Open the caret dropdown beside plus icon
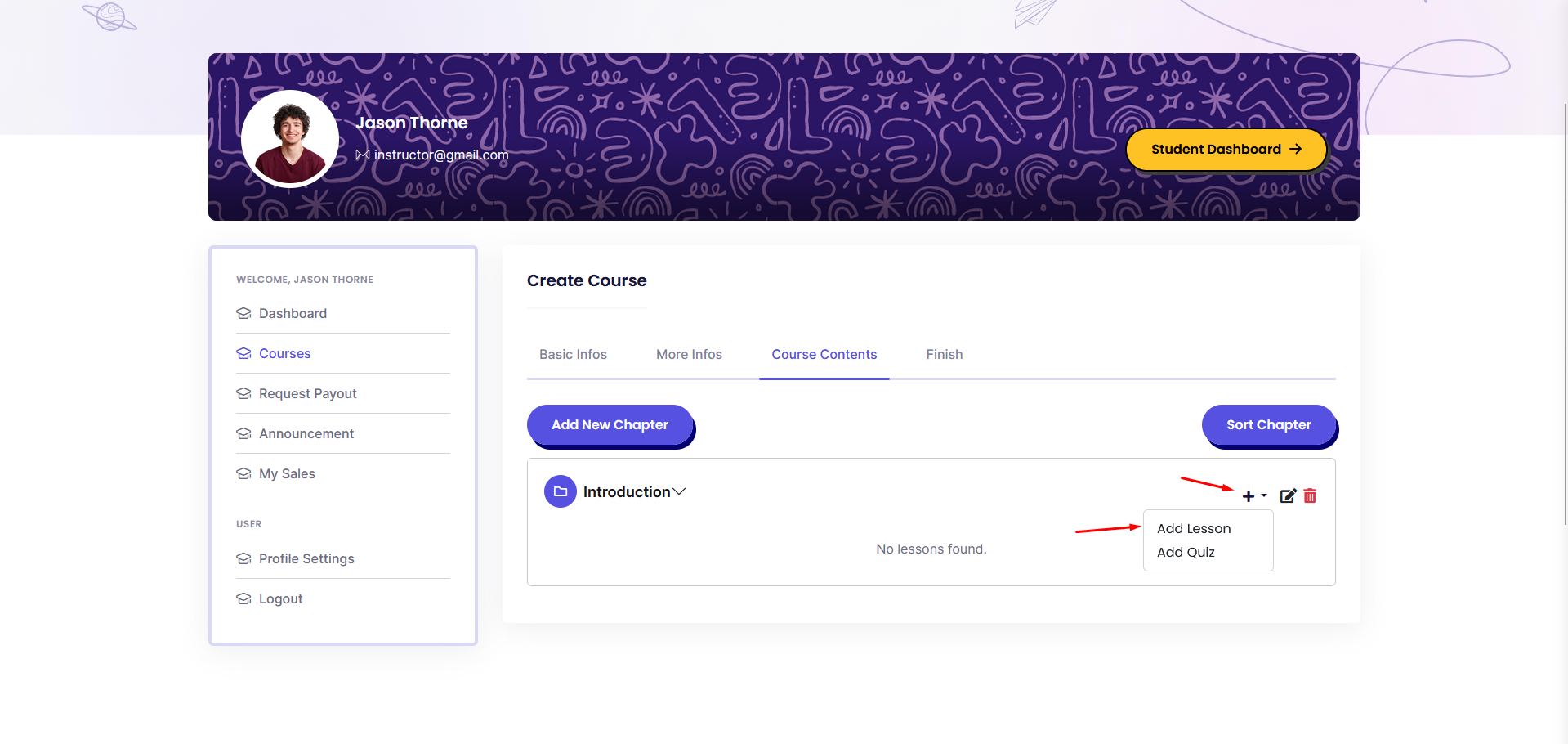This screenshot has height=744, width=1568. point(1264,496)
